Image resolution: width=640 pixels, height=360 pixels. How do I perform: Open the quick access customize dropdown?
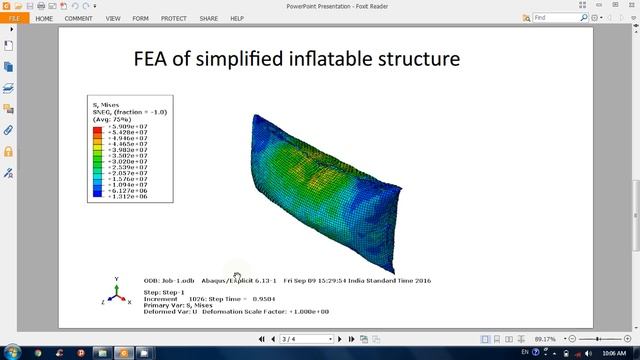coord(95,7)
